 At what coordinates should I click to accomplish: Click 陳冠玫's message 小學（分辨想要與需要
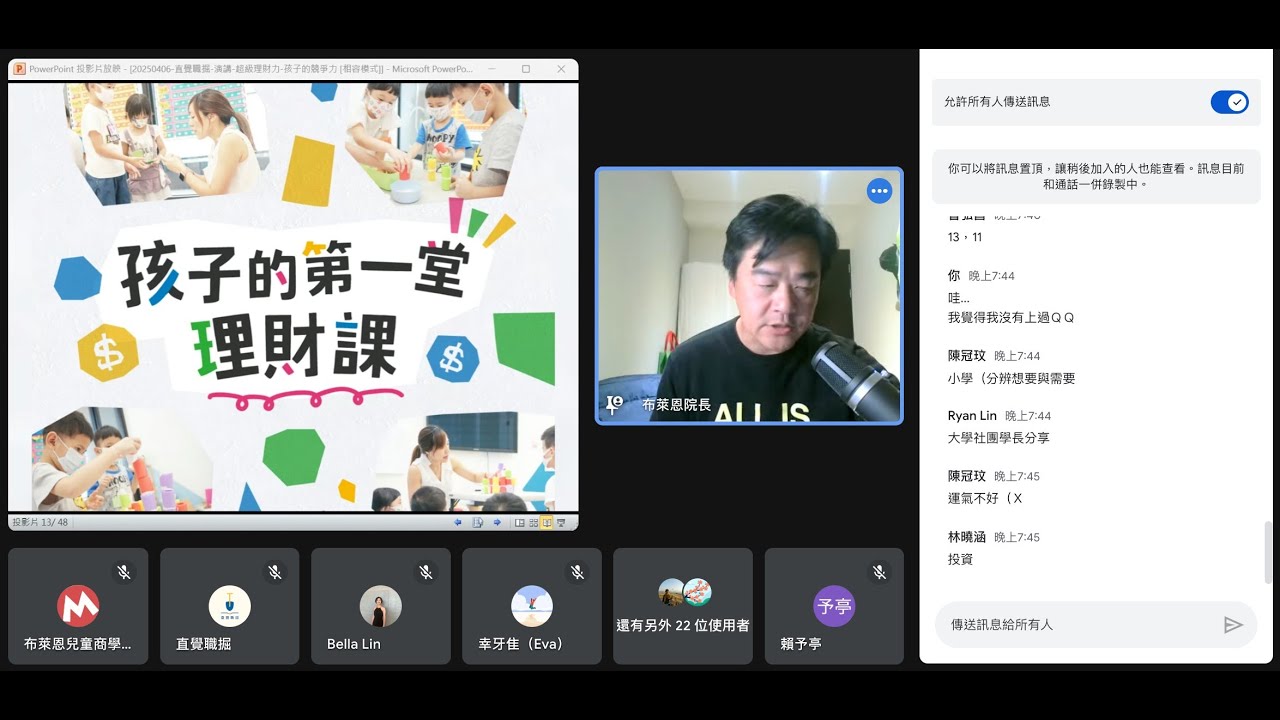pos(1011,378)
